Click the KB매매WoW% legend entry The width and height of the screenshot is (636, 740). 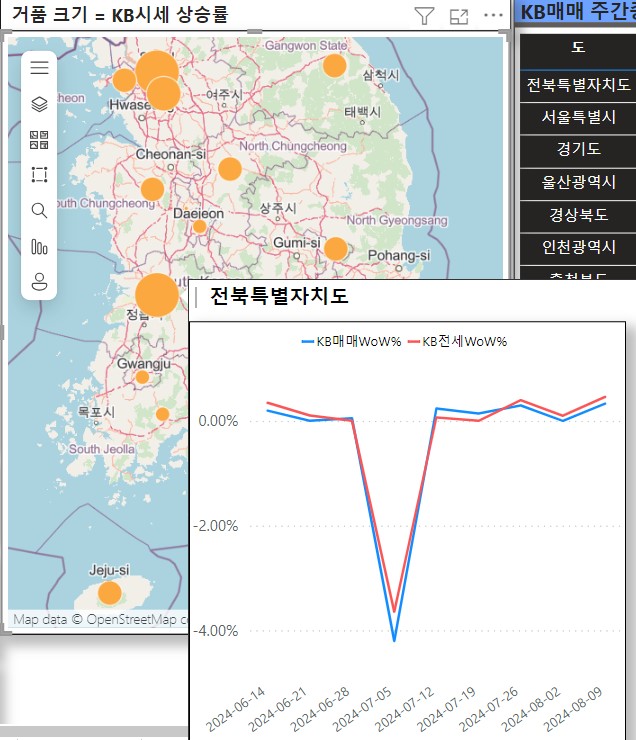tap(351, 341)
